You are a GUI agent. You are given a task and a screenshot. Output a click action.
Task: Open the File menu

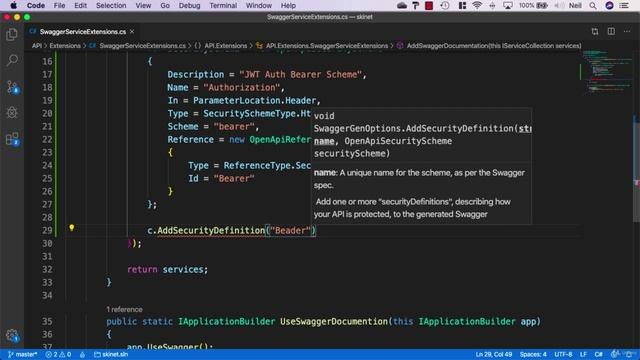tap(59, 5)
